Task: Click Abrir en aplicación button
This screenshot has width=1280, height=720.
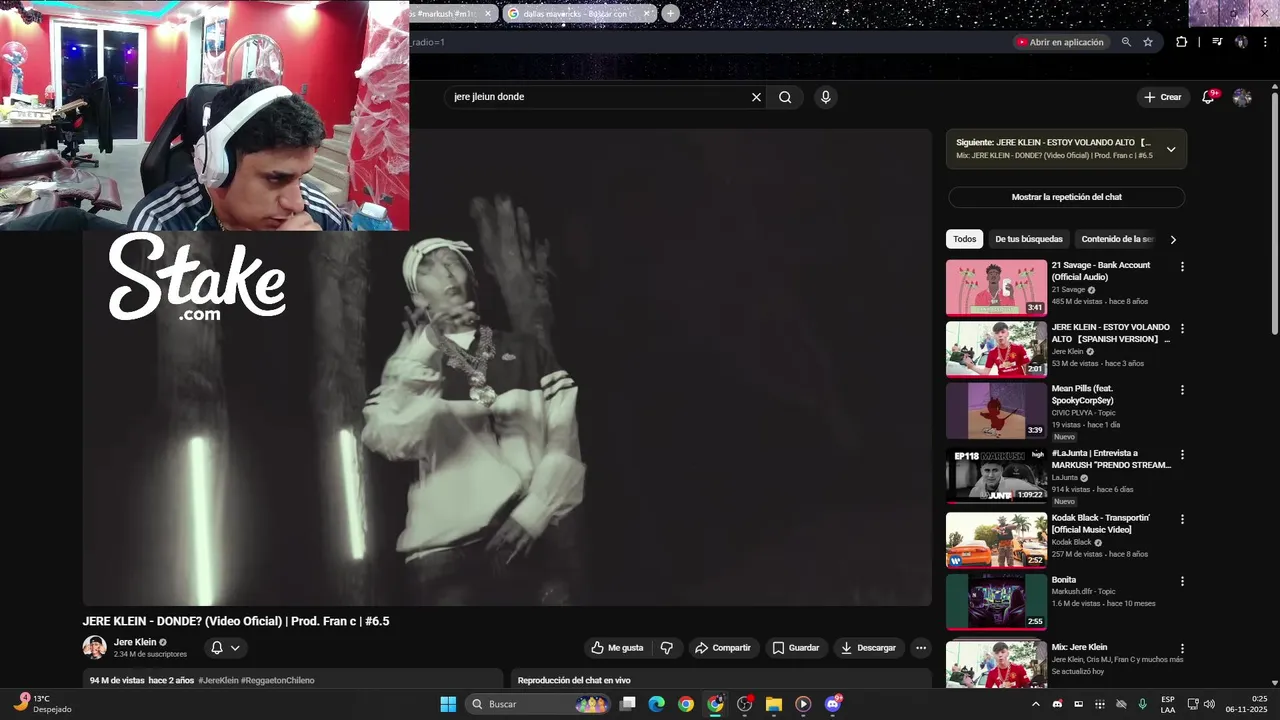Action: (1060, 42)
